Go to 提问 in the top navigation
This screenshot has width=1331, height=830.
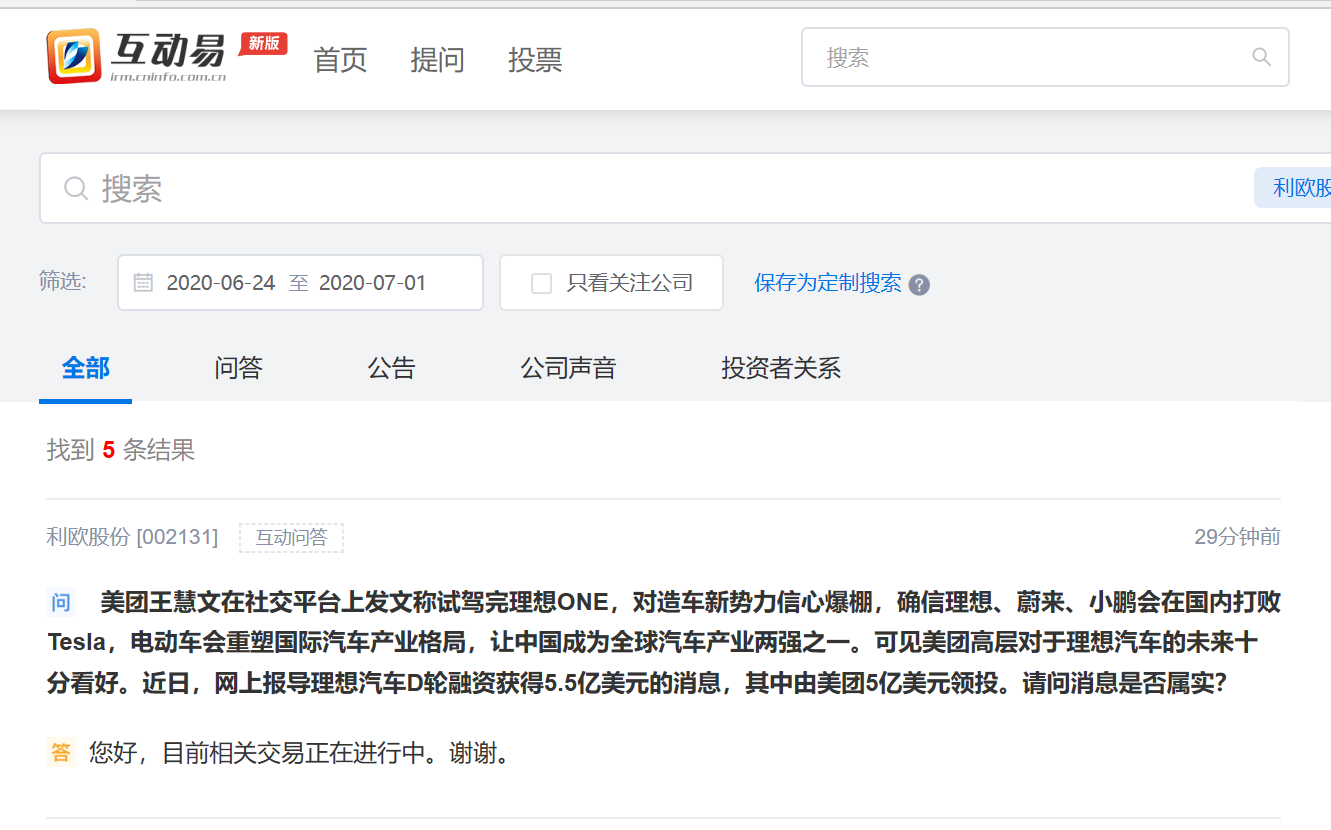437,59
